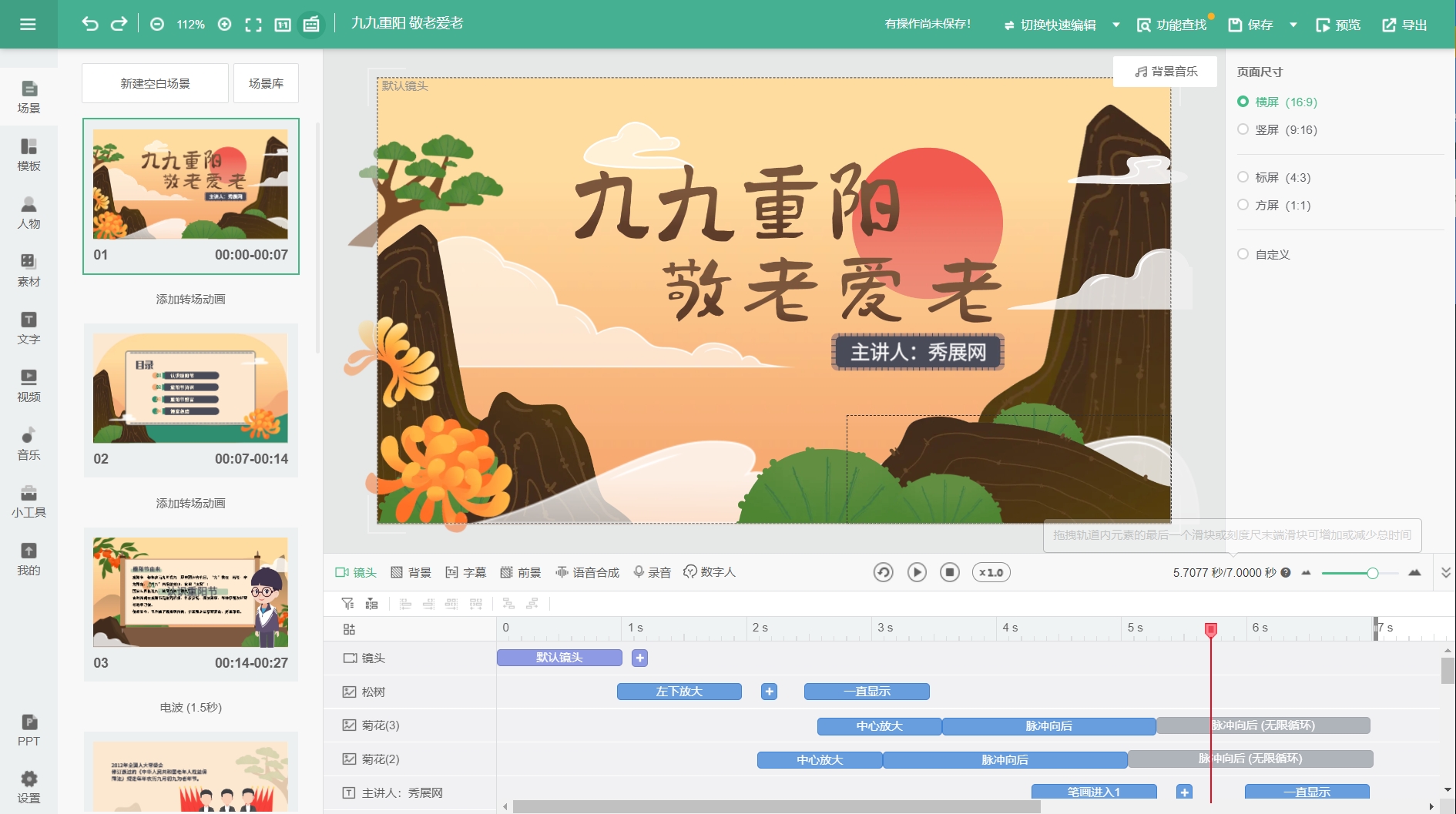This screenshot has width=1456, height=814.
Task: Click the timeline filter icon
Action: 348,604
